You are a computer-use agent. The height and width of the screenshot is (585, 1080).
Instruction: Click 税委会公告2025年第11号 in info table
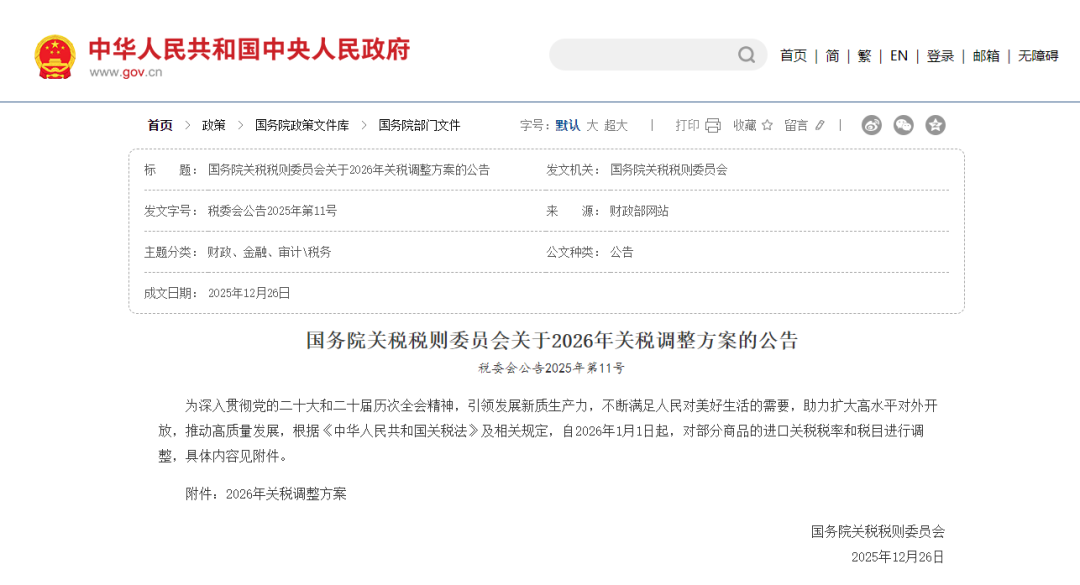point(272,211)
